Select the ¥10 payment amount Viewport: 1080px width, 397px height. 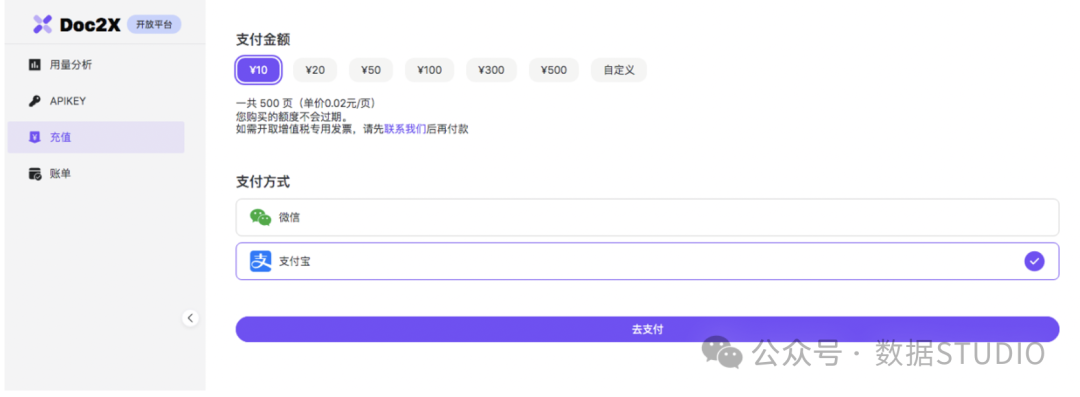point(258,70)
